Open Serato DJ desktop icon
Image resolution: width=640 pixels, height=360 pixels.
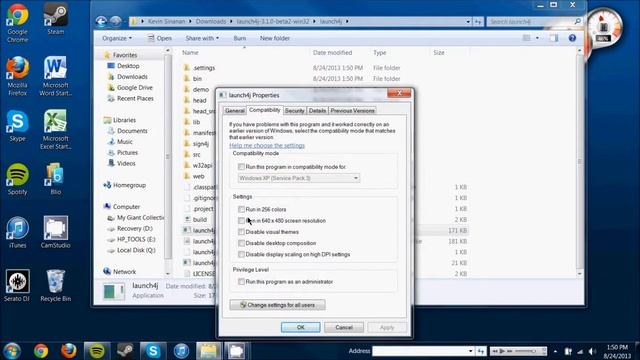coord(18,285)
